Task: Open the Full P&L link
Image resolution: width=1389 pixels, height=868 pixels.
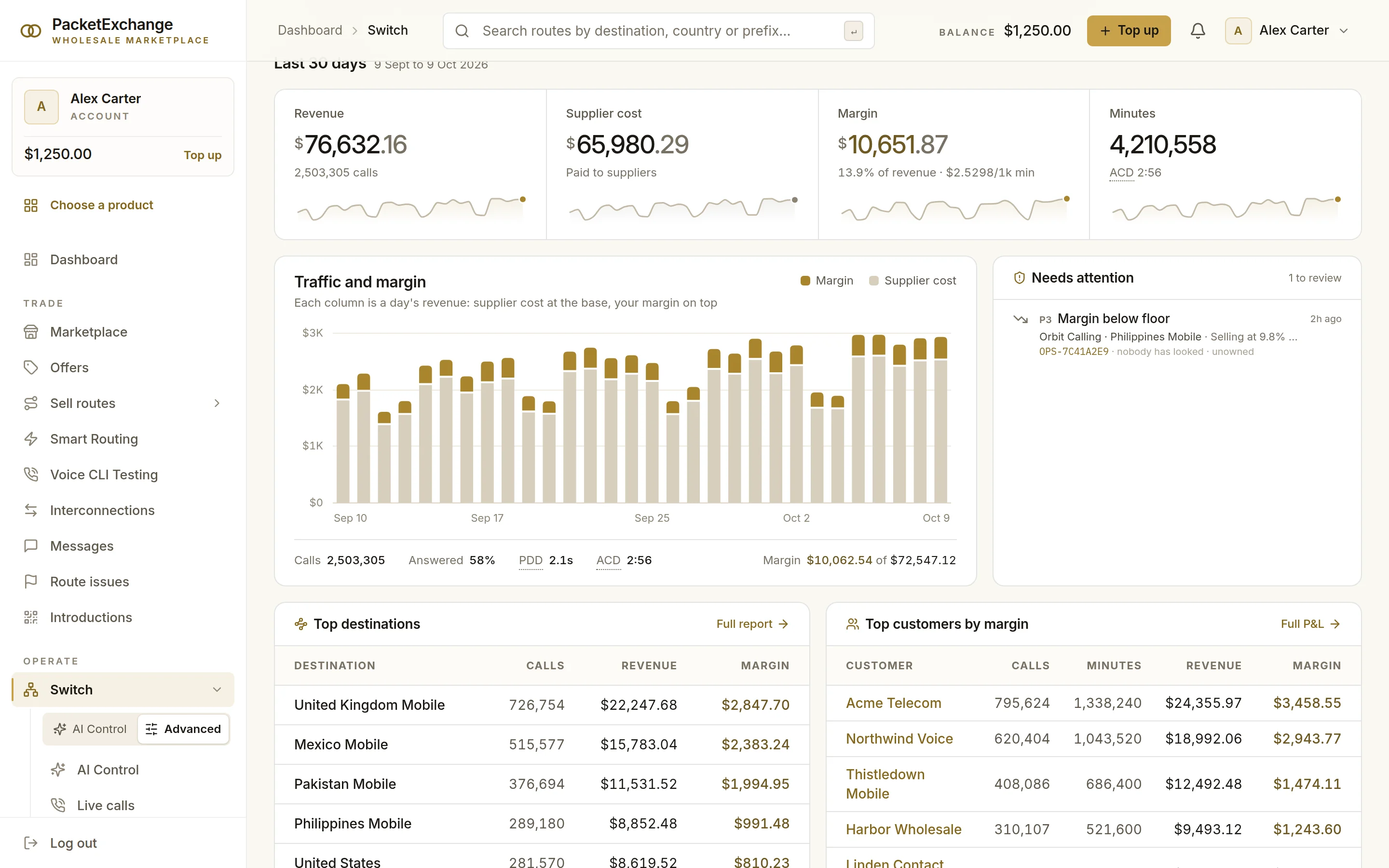Action: pyautogui.click(x=1310, y=624)
